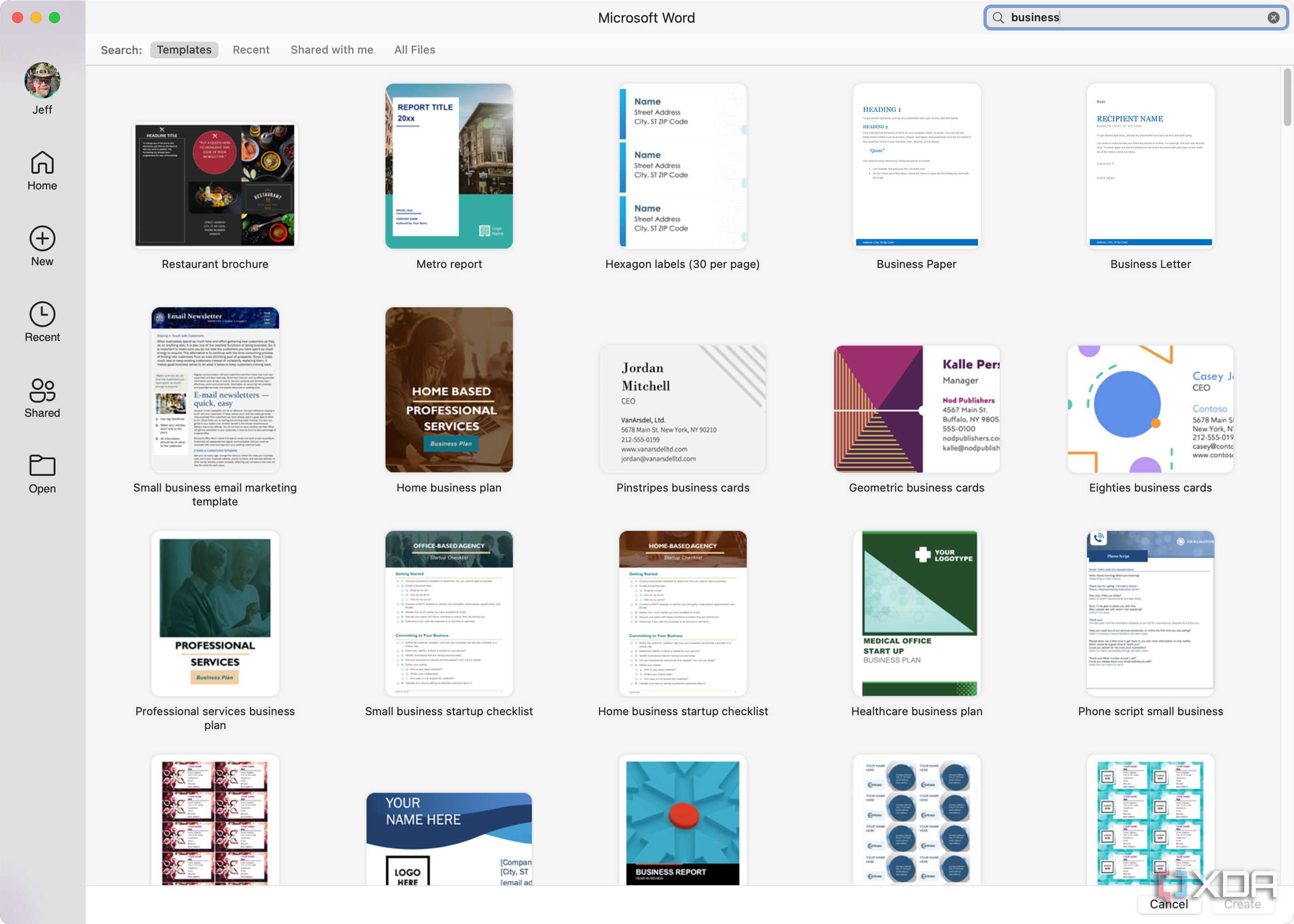Select the Business Letter template
The image size is (1294, 924).
(1151, 166)
